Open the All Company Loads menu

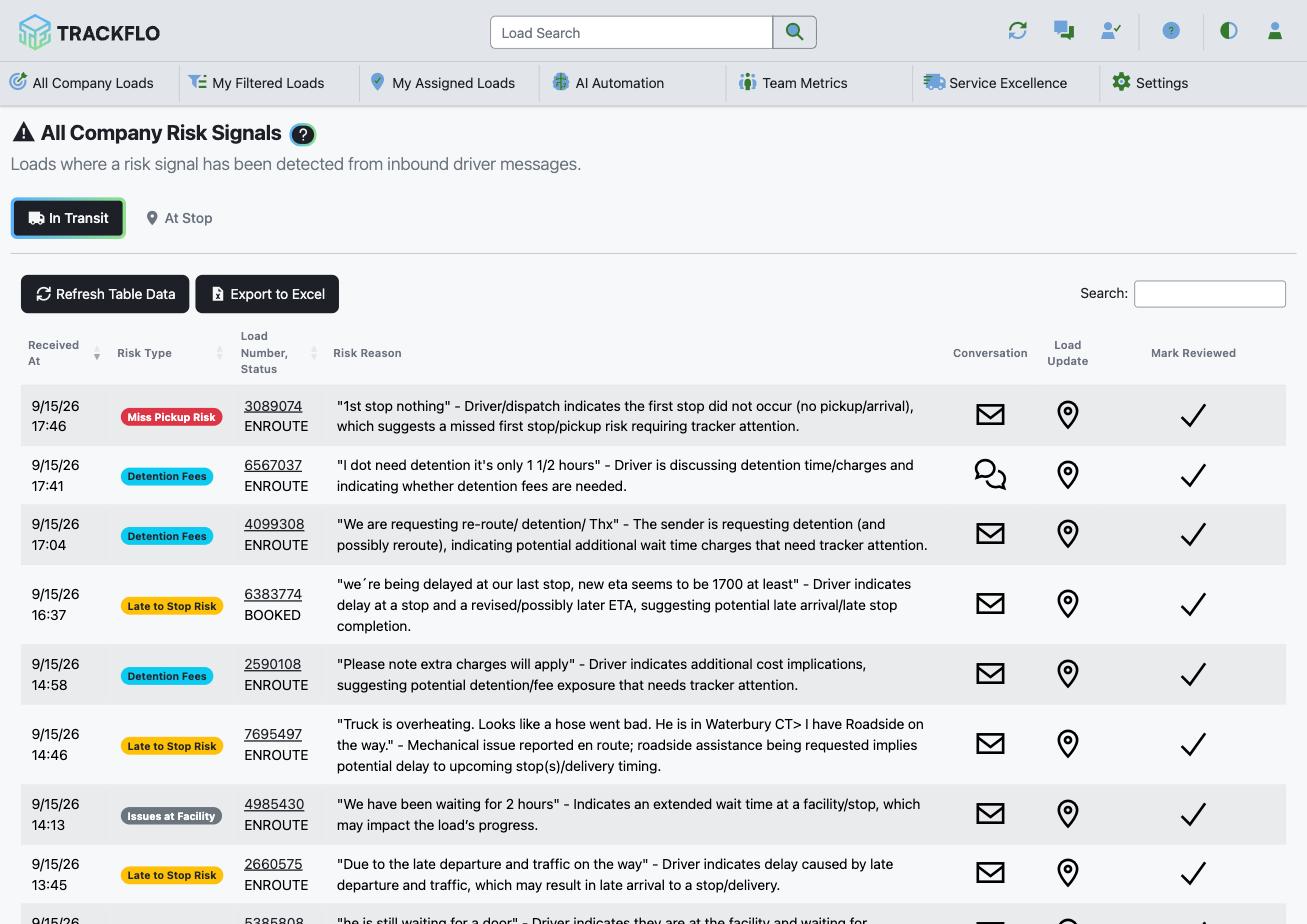82,83
